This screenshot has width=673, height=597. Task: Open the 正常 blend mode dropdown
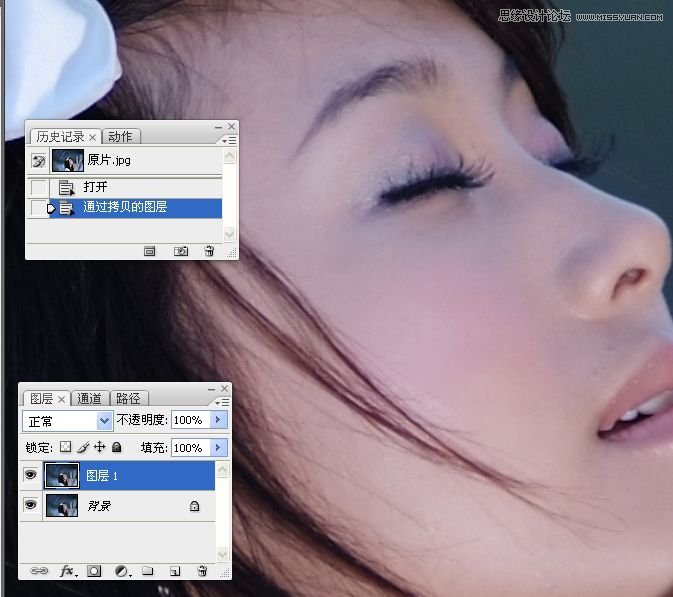(68, 421)
